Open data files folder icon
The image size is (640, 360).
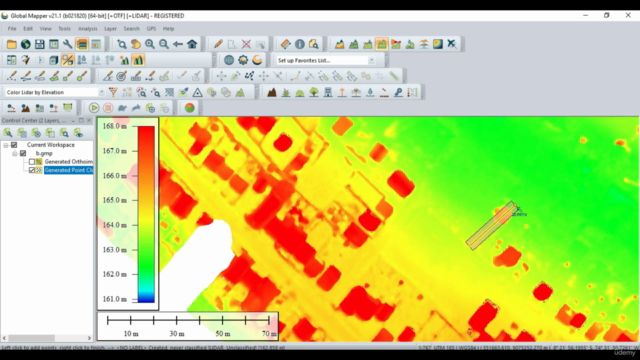pos(11,44)
